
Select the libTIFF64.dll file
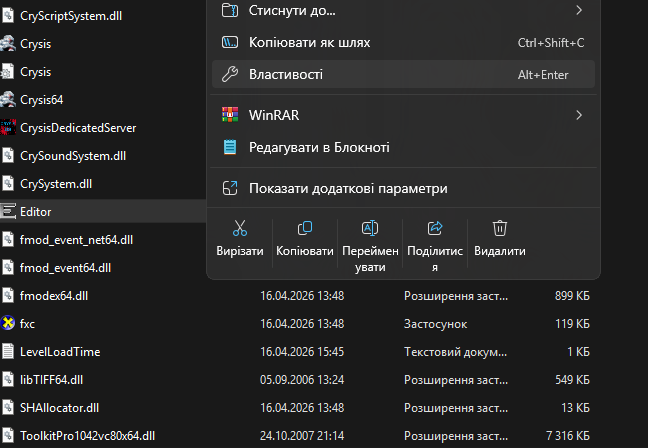click(296, 380)
